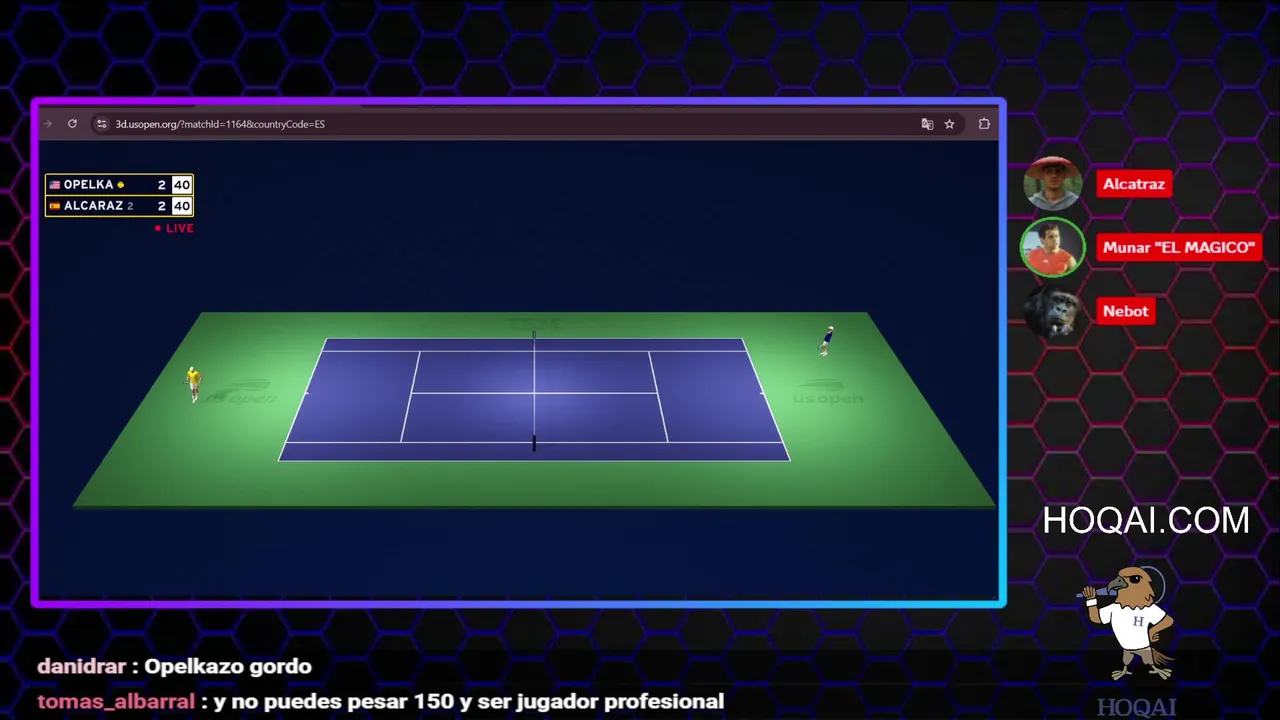1280x720 pixels.
Task: Click the Alcatraz avatar picture
Action: coord(1053,184)
